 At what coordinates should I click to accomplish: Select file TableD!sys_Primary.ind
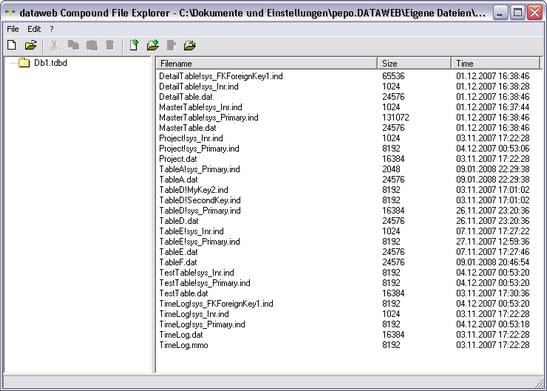point(200,211)
